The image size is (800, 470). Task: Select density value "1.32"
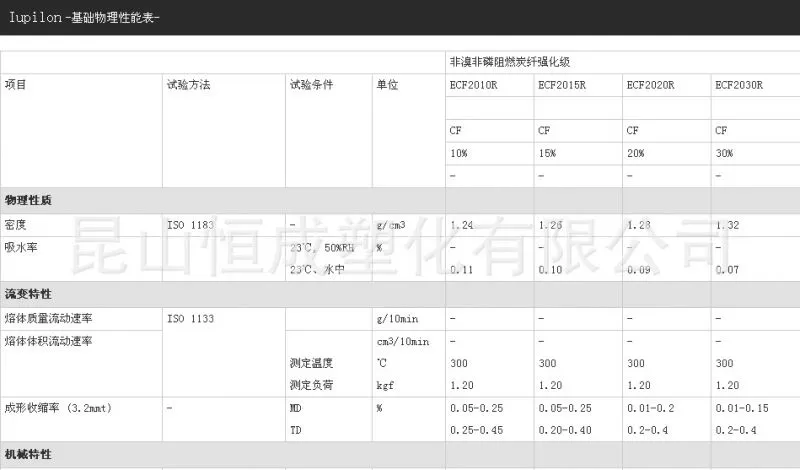pos(727,225)
